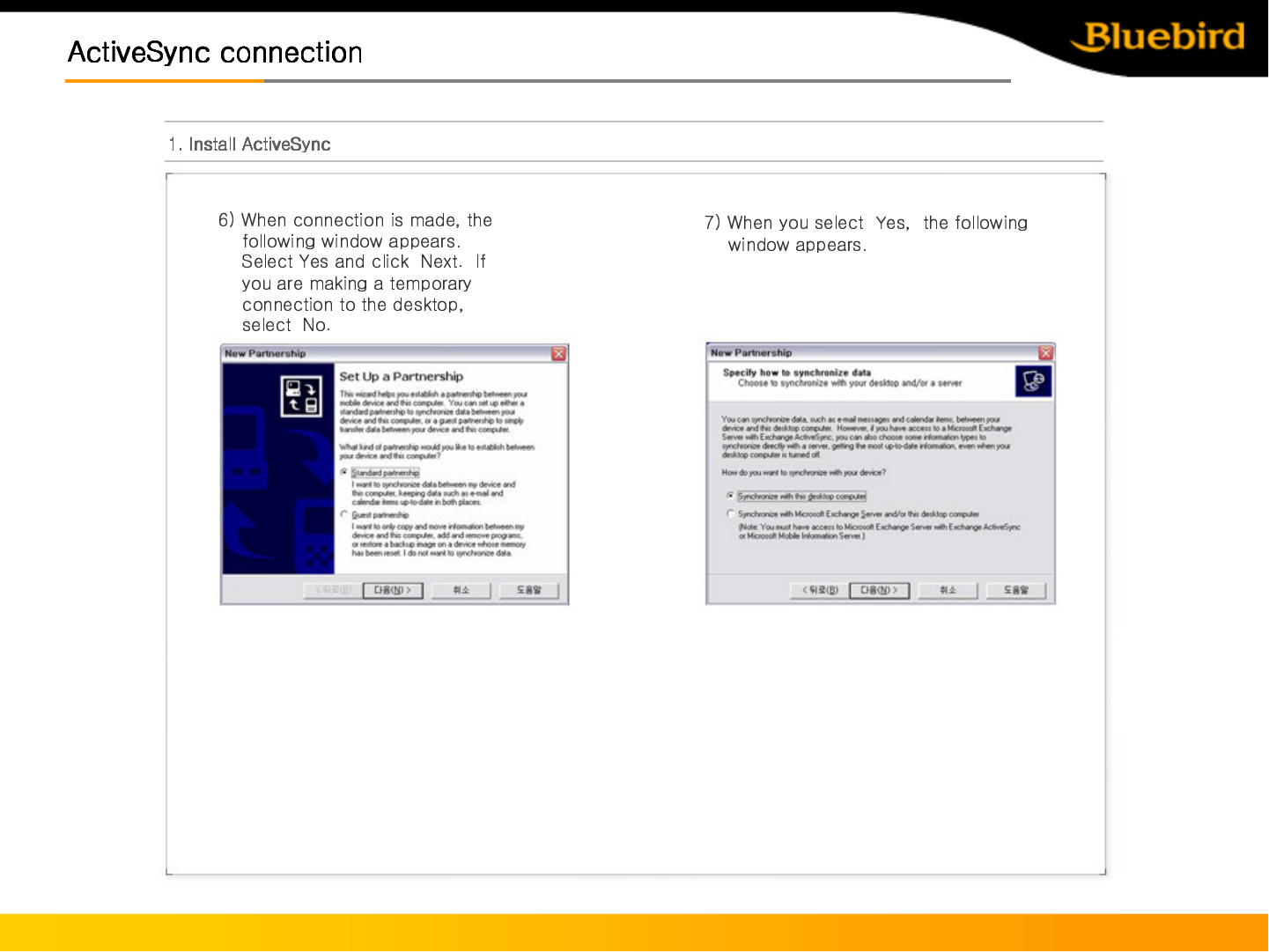Open 도움말 Help in Set Up a Partnership dialog

(528, 590)
